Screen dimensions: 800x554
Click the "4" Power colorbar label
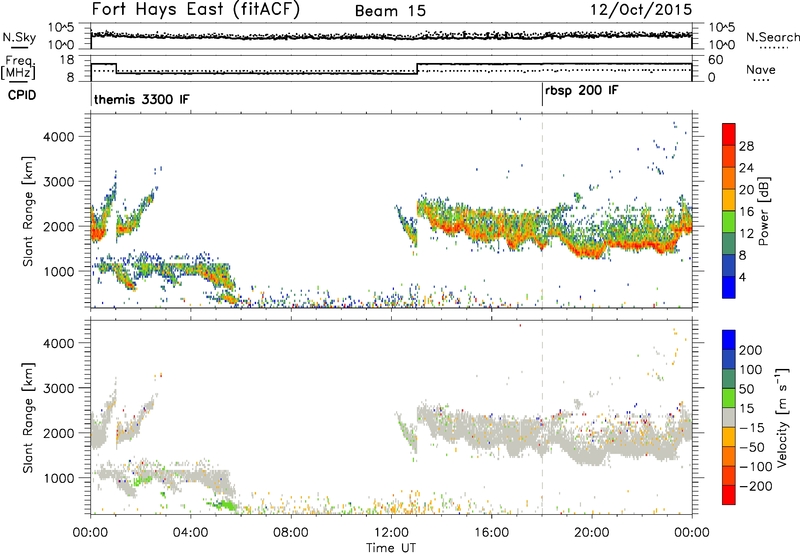click(x=742, y=277)
